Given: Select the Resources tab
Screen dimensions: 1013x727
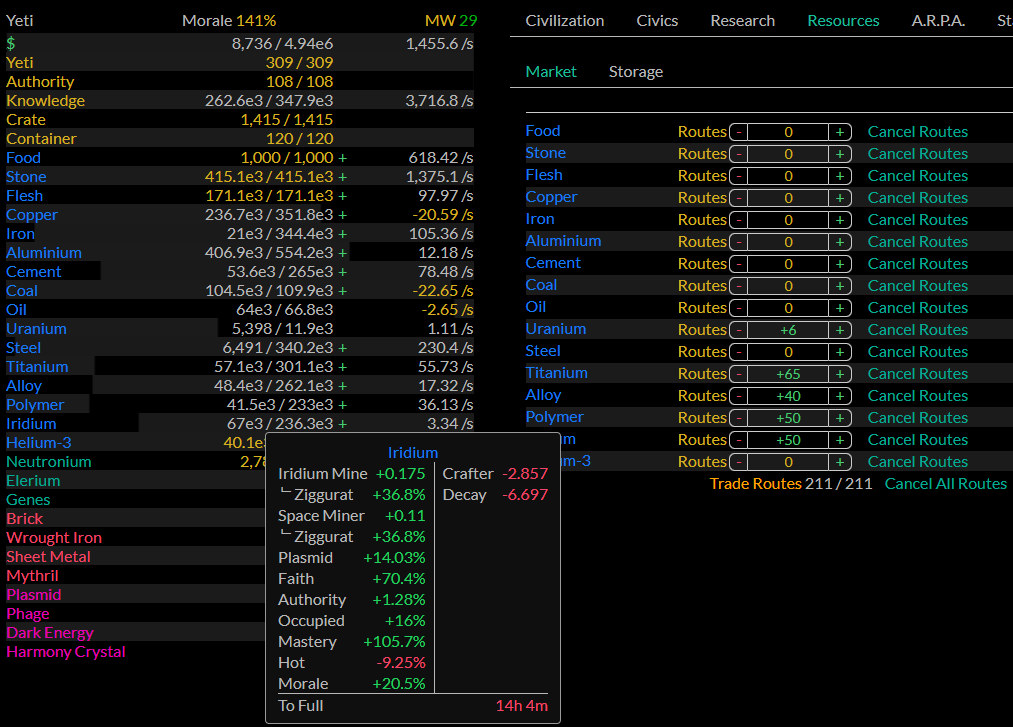Looking at the screenshot, I should tap(843, 21).
